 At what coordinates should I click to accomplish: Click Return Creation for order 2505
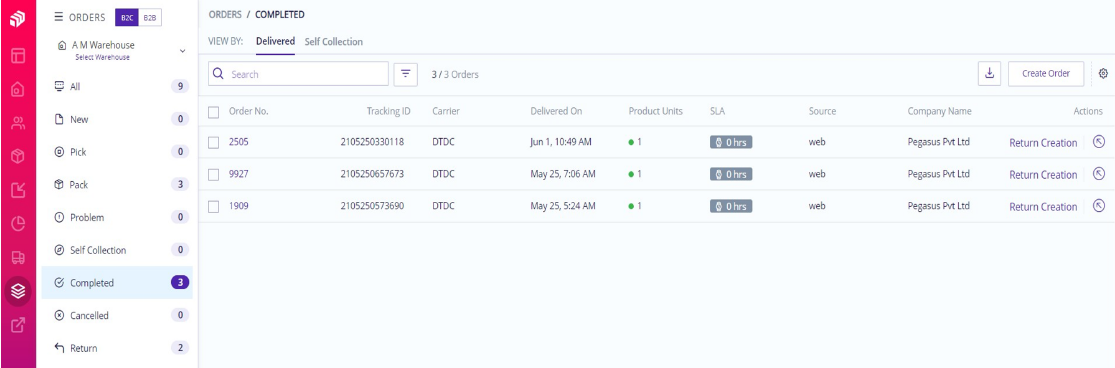1043,143
